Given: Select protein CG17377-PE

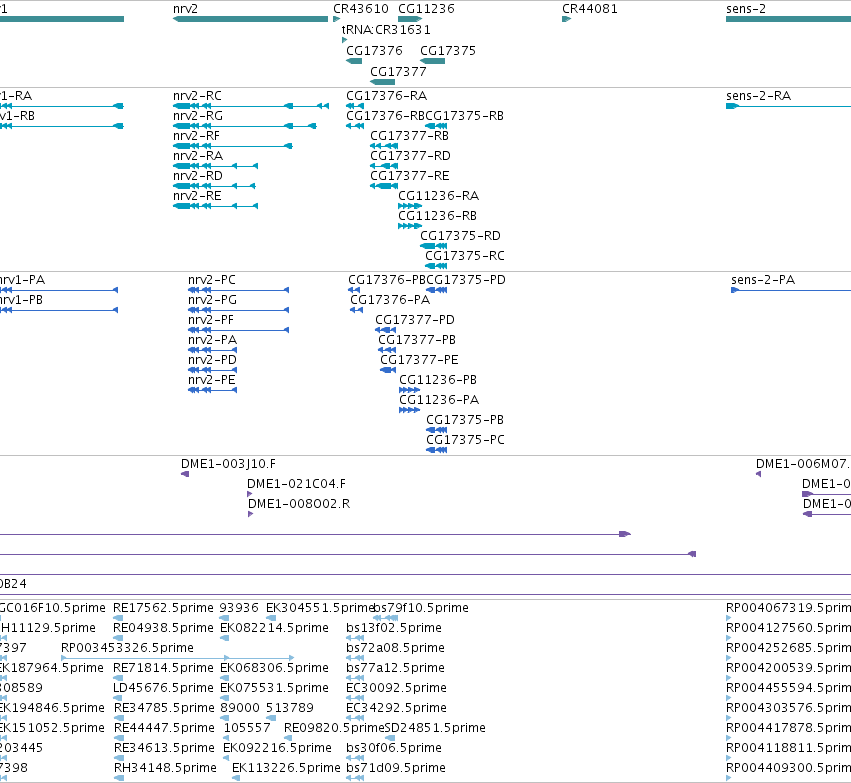Looking at the screenshot, I should [419, 361].
